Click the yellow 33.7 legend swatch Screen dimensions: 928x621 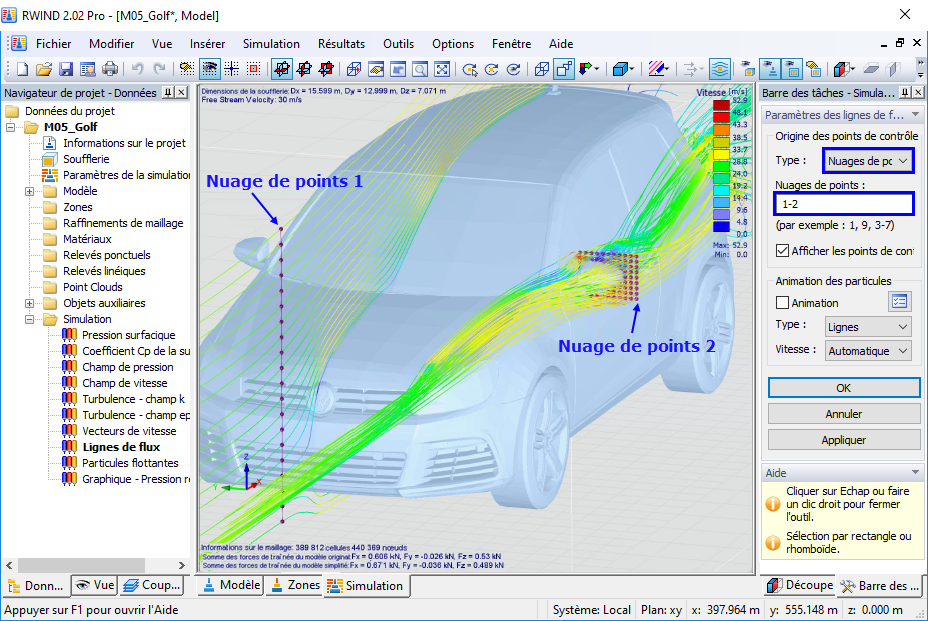click(721, 154)
